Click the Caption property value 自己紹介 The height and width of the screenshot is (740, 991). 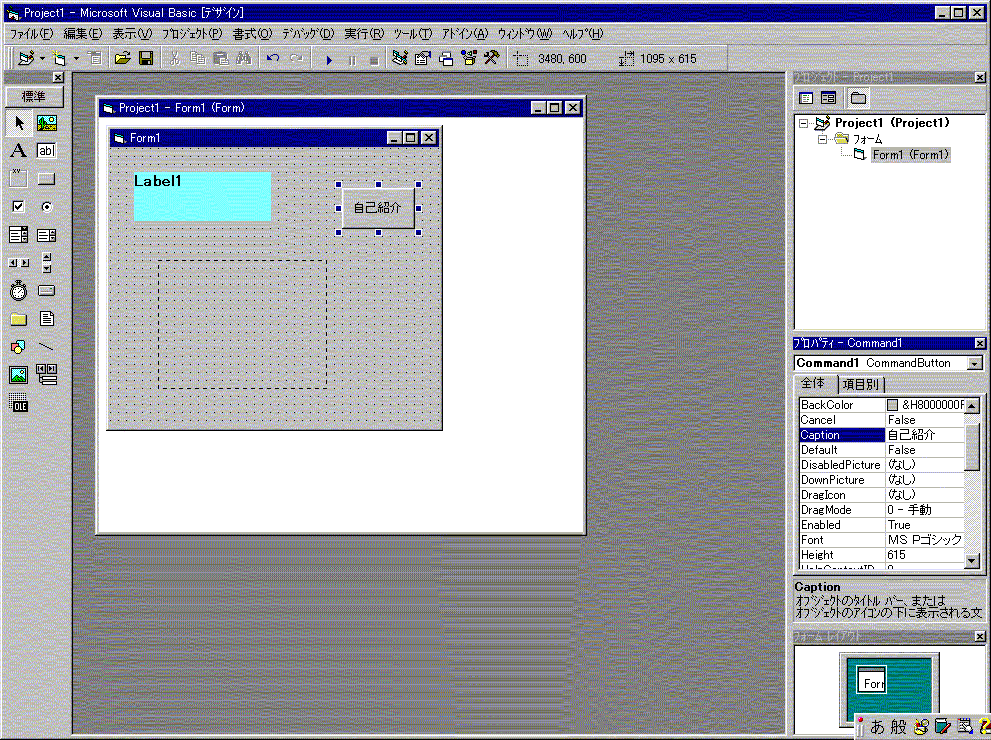click(925, 435)
